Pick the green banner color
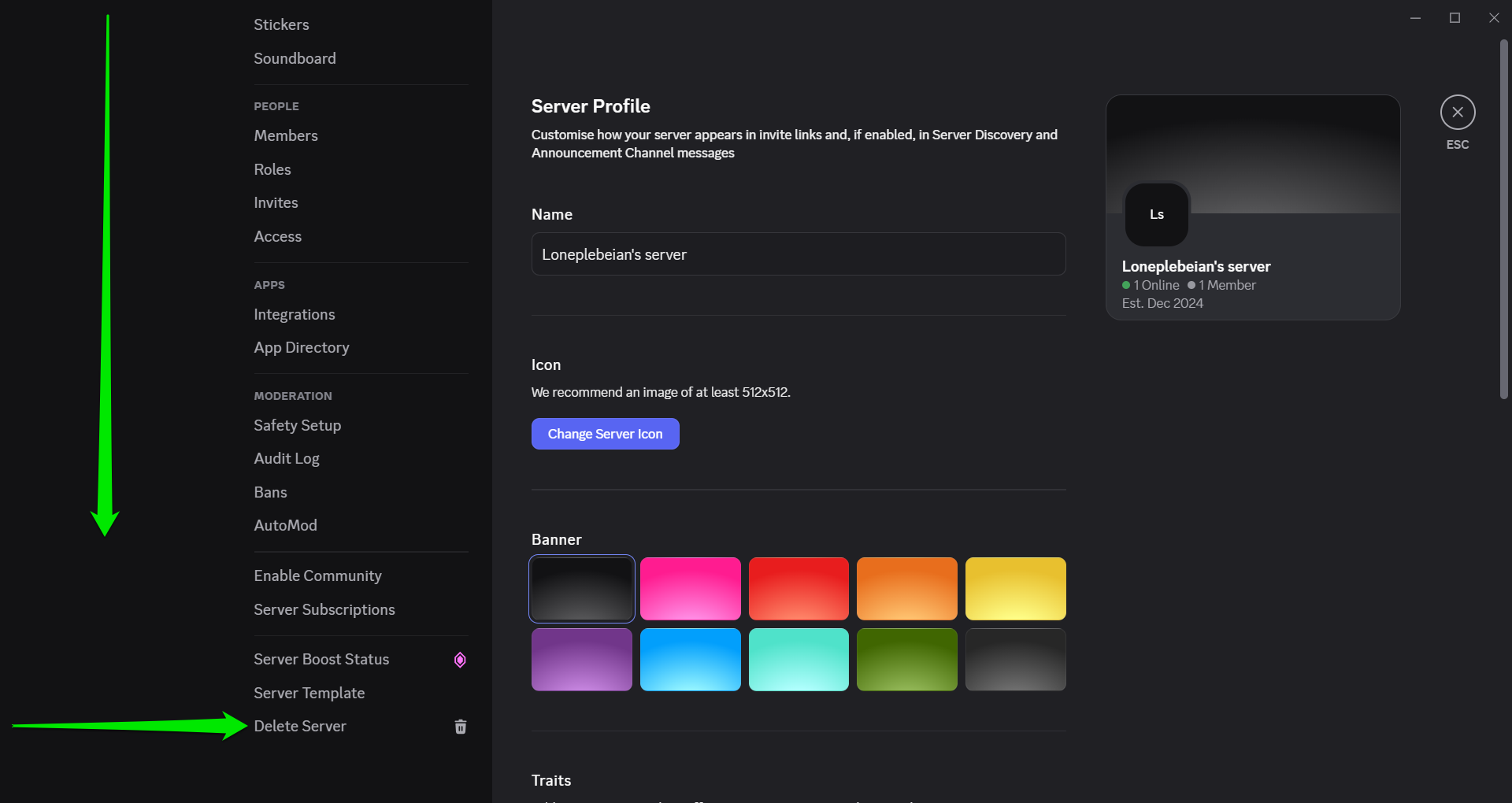1512x803 pixels. point(906,659)
